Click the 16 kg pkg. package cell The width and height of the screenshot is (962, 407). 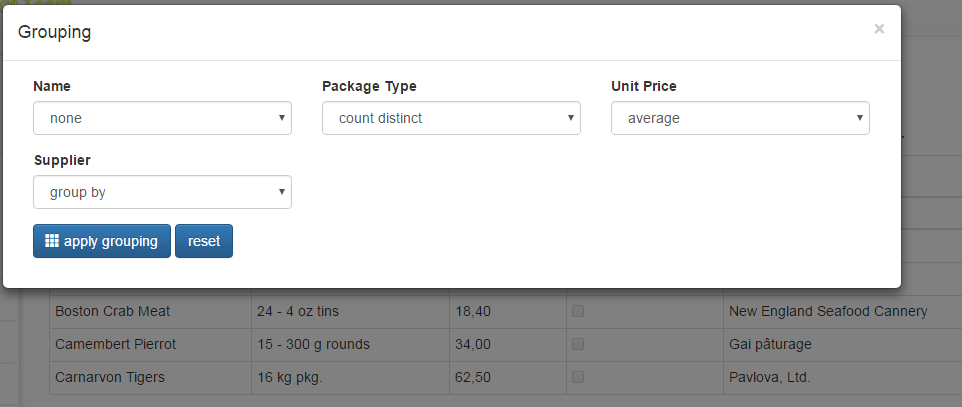click(x=350, y=378)
